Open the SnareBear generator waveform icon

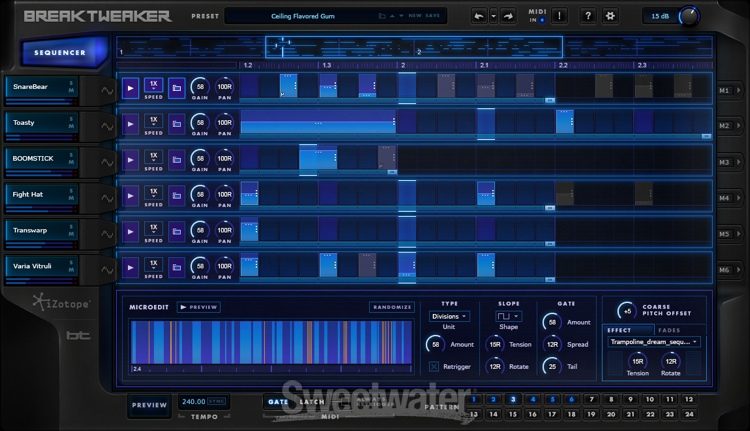pos(107,90)
